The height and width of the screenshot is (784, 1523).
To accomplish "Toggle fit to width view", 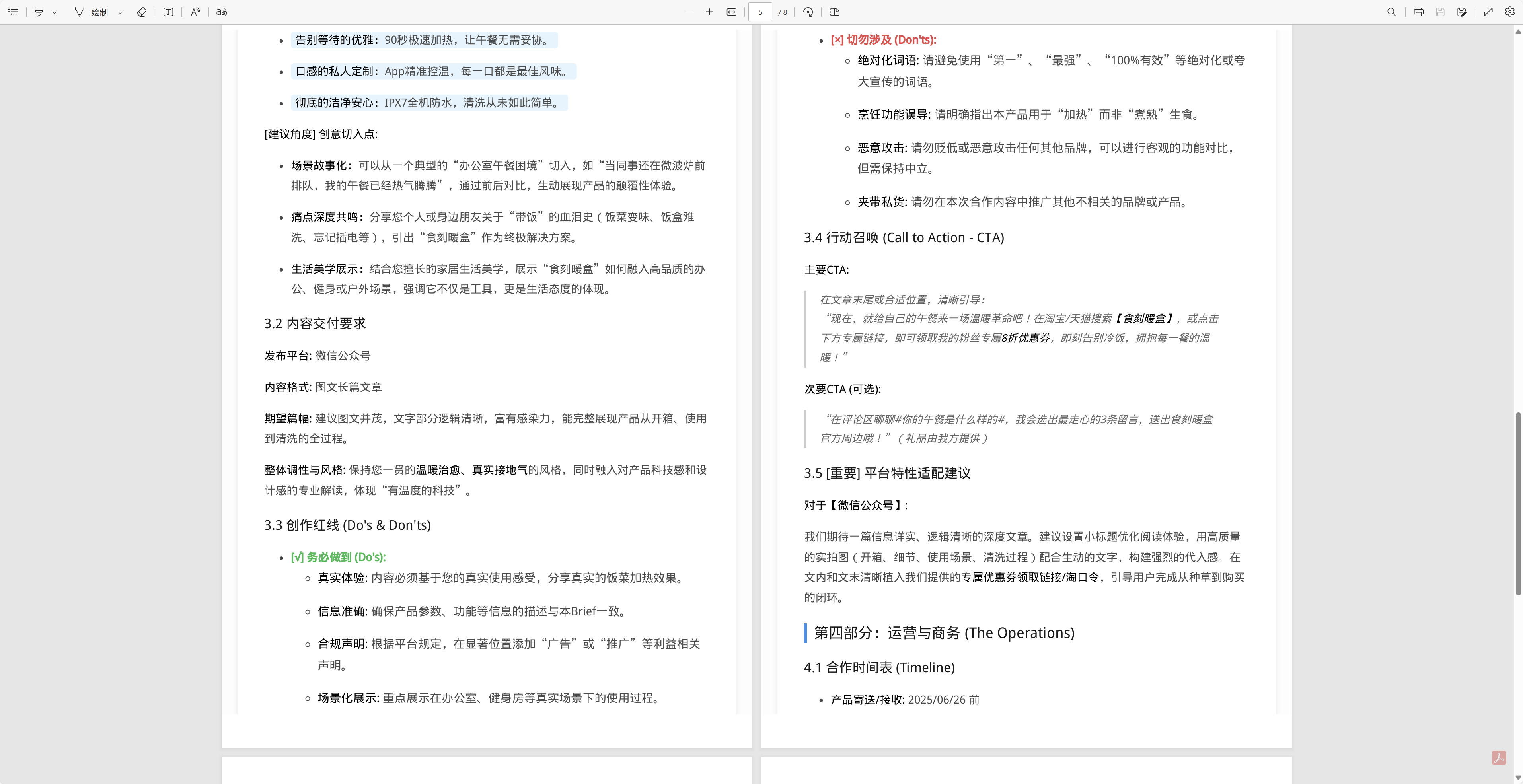I will [x=731, y=12].
